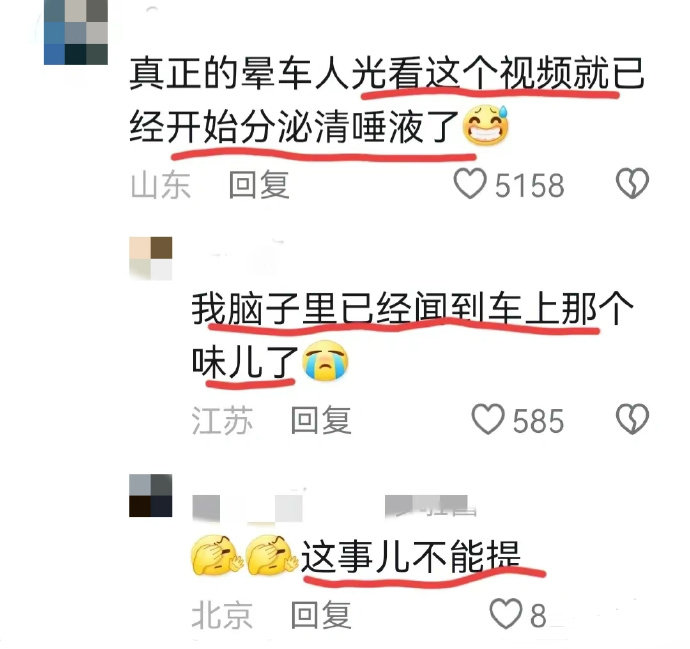Open the first commenter's avatar
Image resolution: width=690 pixels, height=649 pixels.
click(76, 32)
